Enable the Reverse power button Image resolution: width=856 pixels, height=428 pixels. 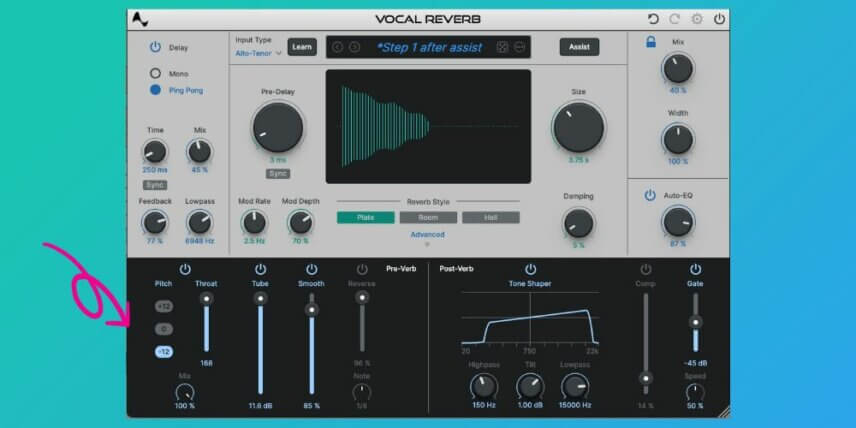tap(362, 269)
